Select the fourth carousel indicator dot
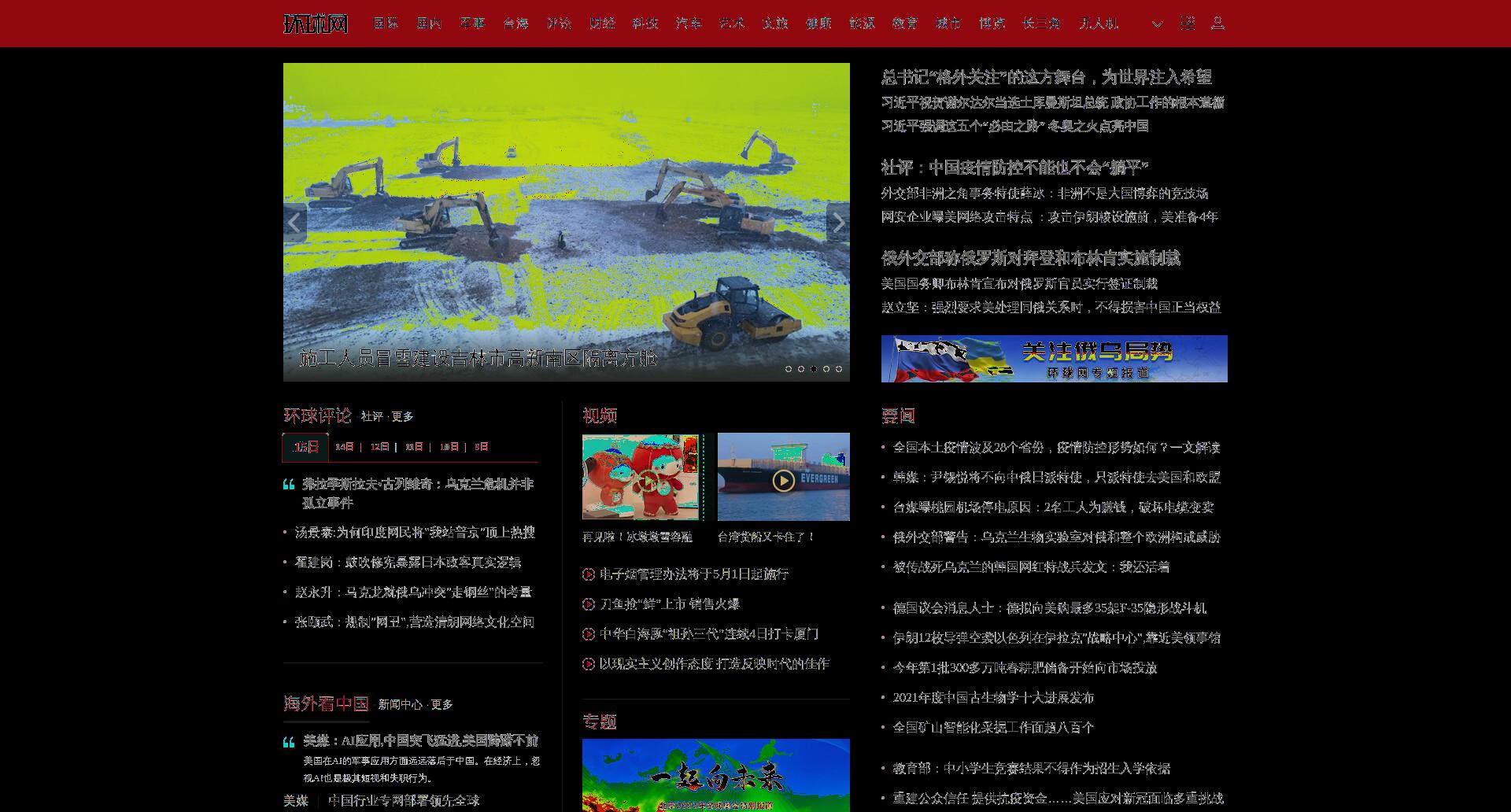Image resolution: width=1511 pixels, height=812 pixels. (826, 369)
